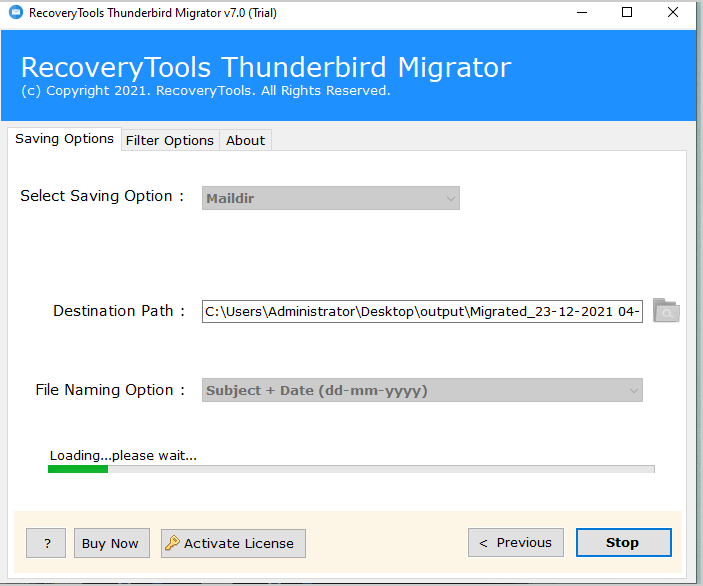Click the copyright 2021 RecoveryTools text
703x586 pixels.
(x=206, y=91)
